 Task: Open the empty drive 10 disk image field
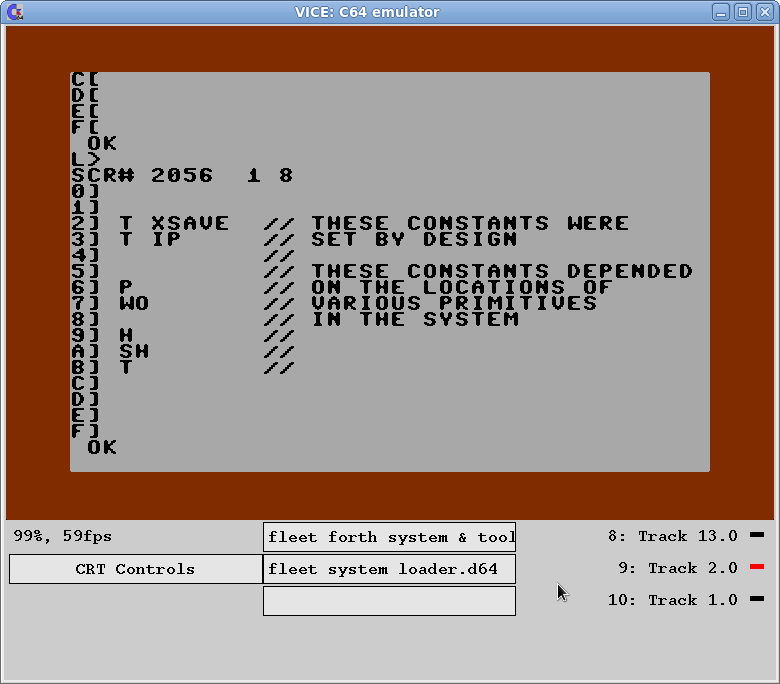pyautogui.click(x=389, y=601)
